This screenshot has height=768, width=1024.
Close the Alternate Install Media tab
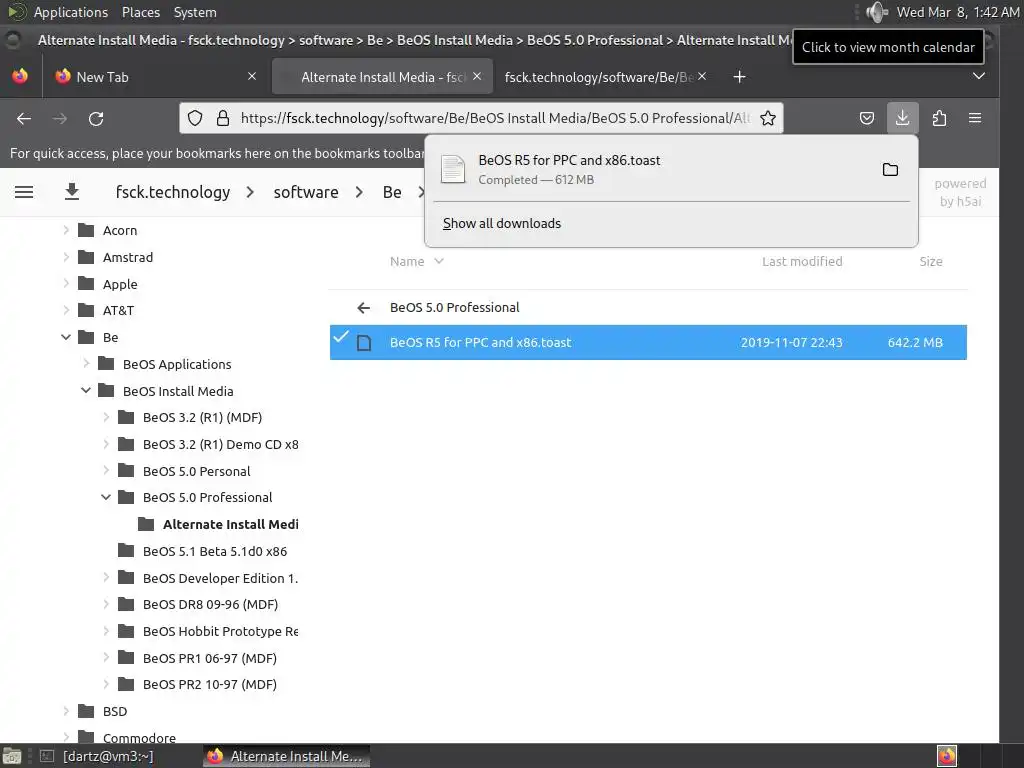[x=477, y=76]
